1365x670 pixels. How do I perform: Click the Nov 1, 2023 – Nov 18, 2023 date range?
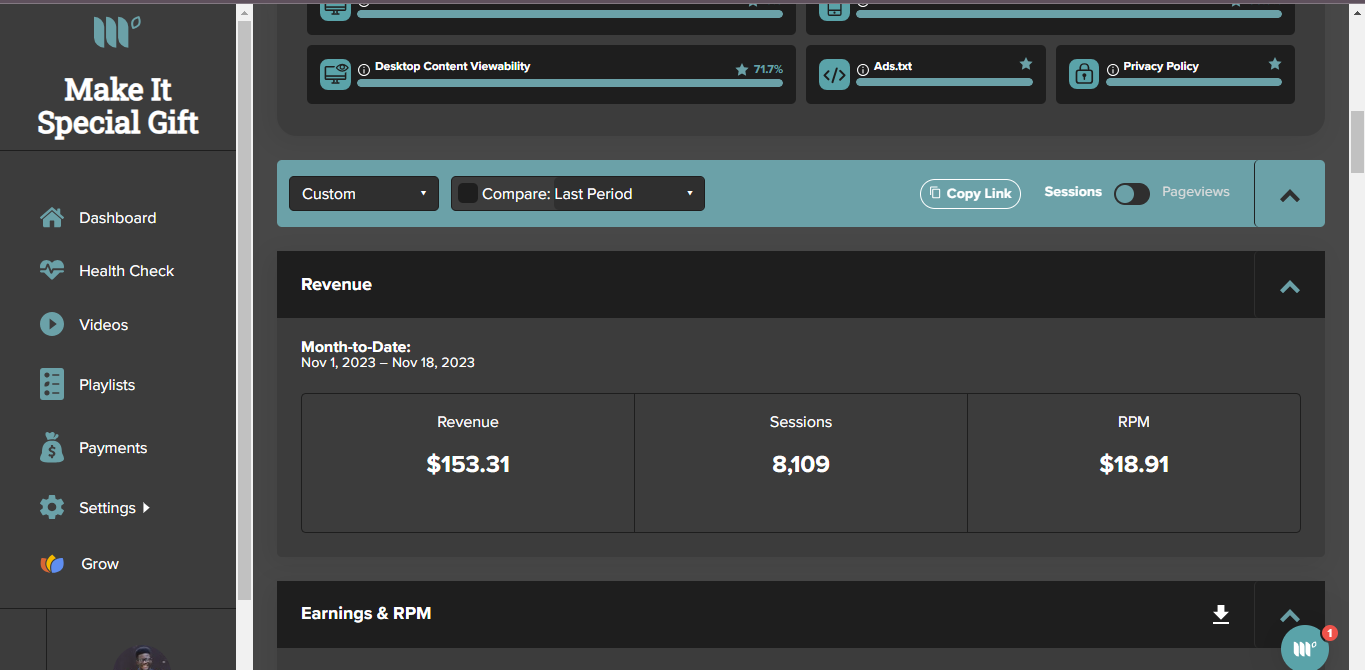click(x=388, y=363)
